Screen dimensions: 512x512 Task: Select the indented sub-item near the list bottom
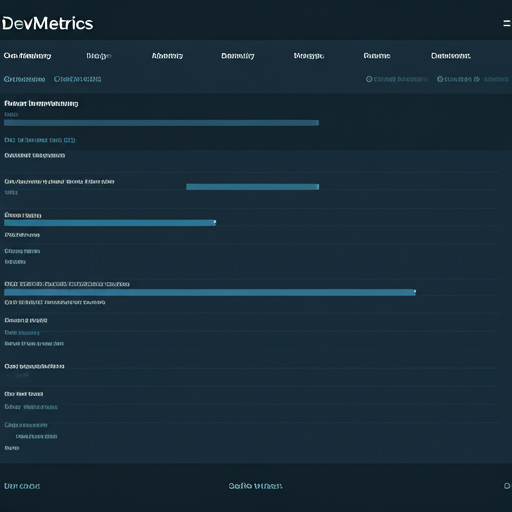click(36, 436)
